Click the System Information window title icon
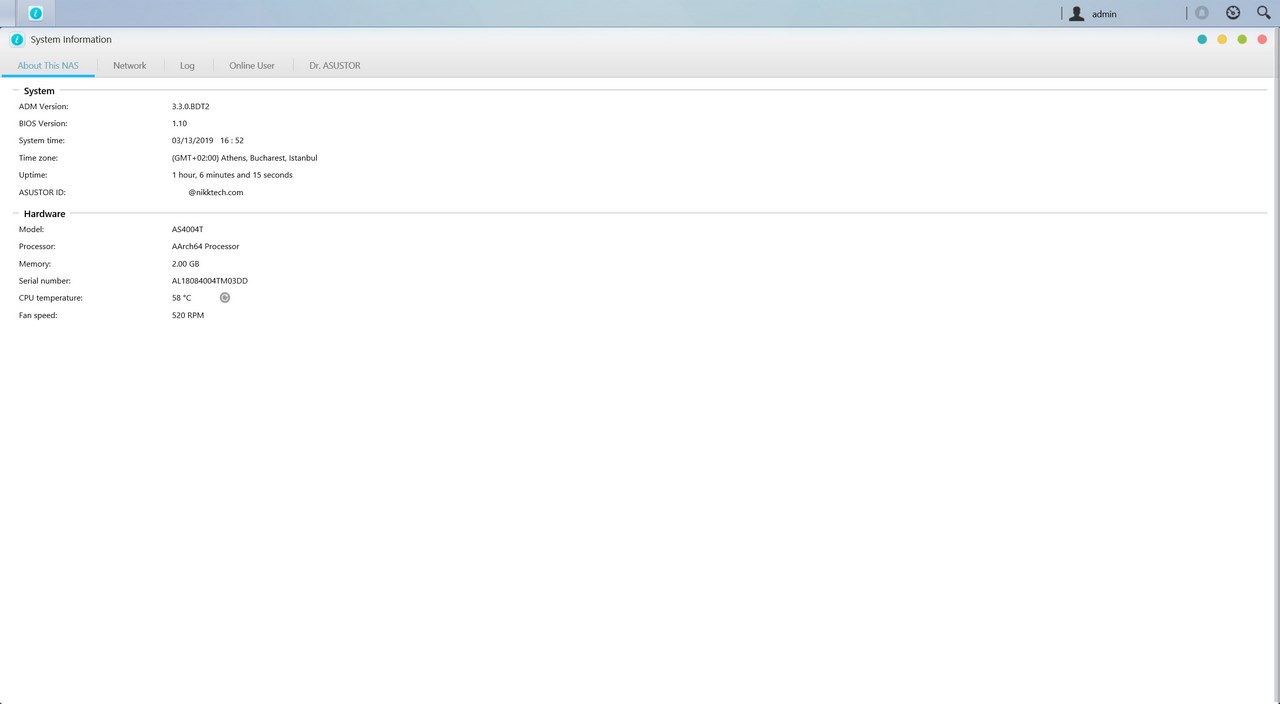Viewport: 1280px width, 704px height. click(17, 40)
